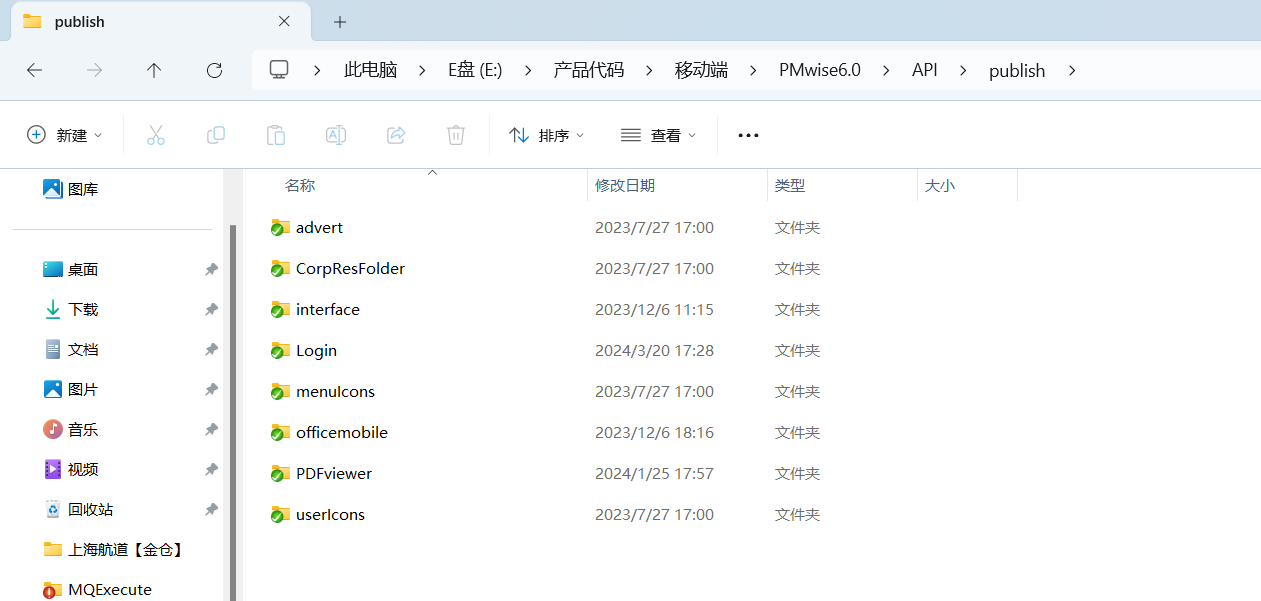Open the 排序 dropdown
The image size is (1261, 601).
click(x=546, y=135)
